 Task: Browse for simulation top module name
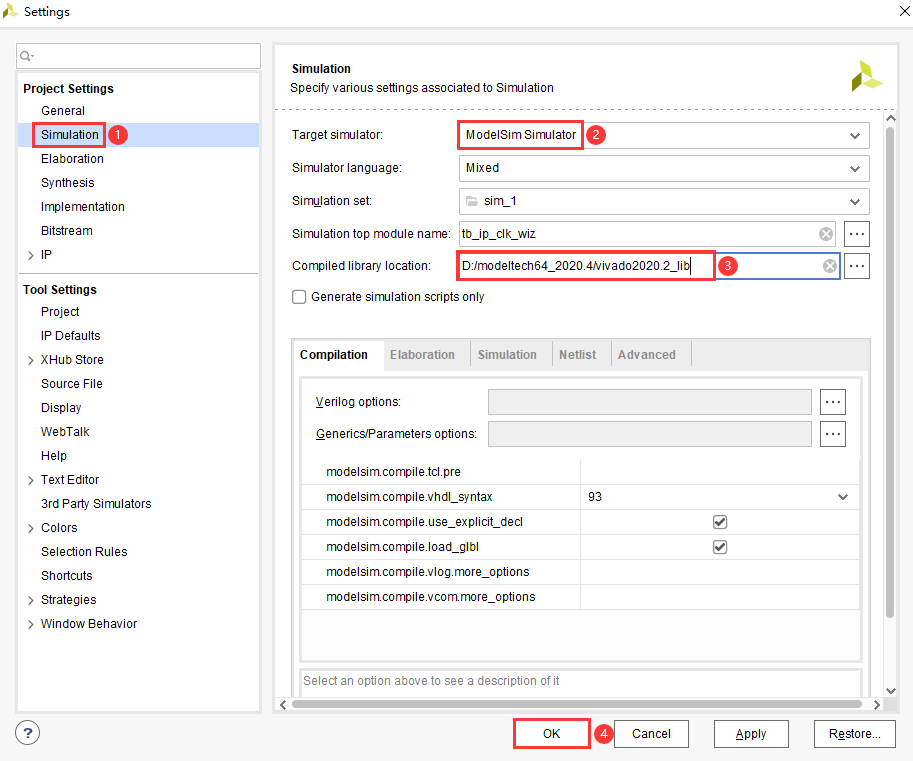pyautogui.click(x=857, y=234)
